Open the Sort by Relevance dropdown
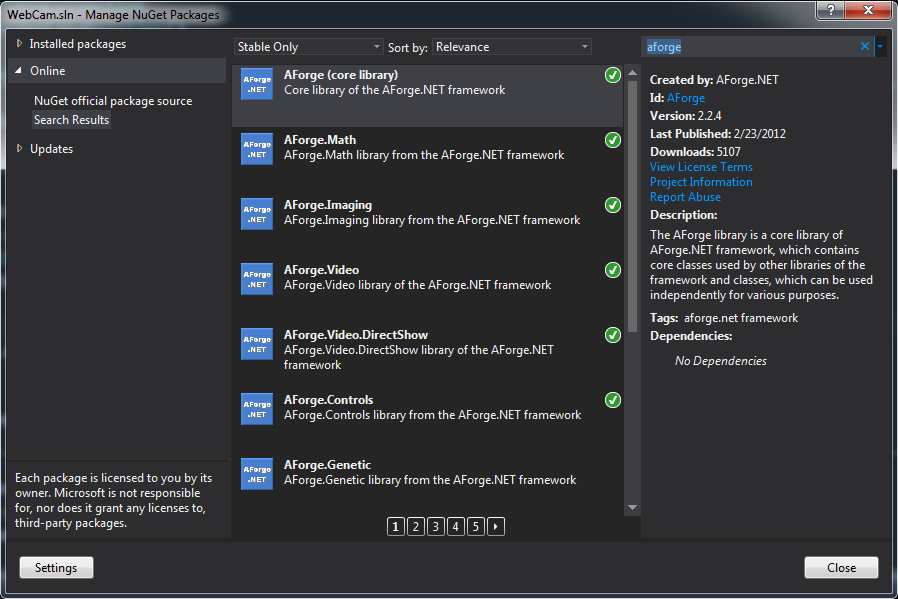 511,47
